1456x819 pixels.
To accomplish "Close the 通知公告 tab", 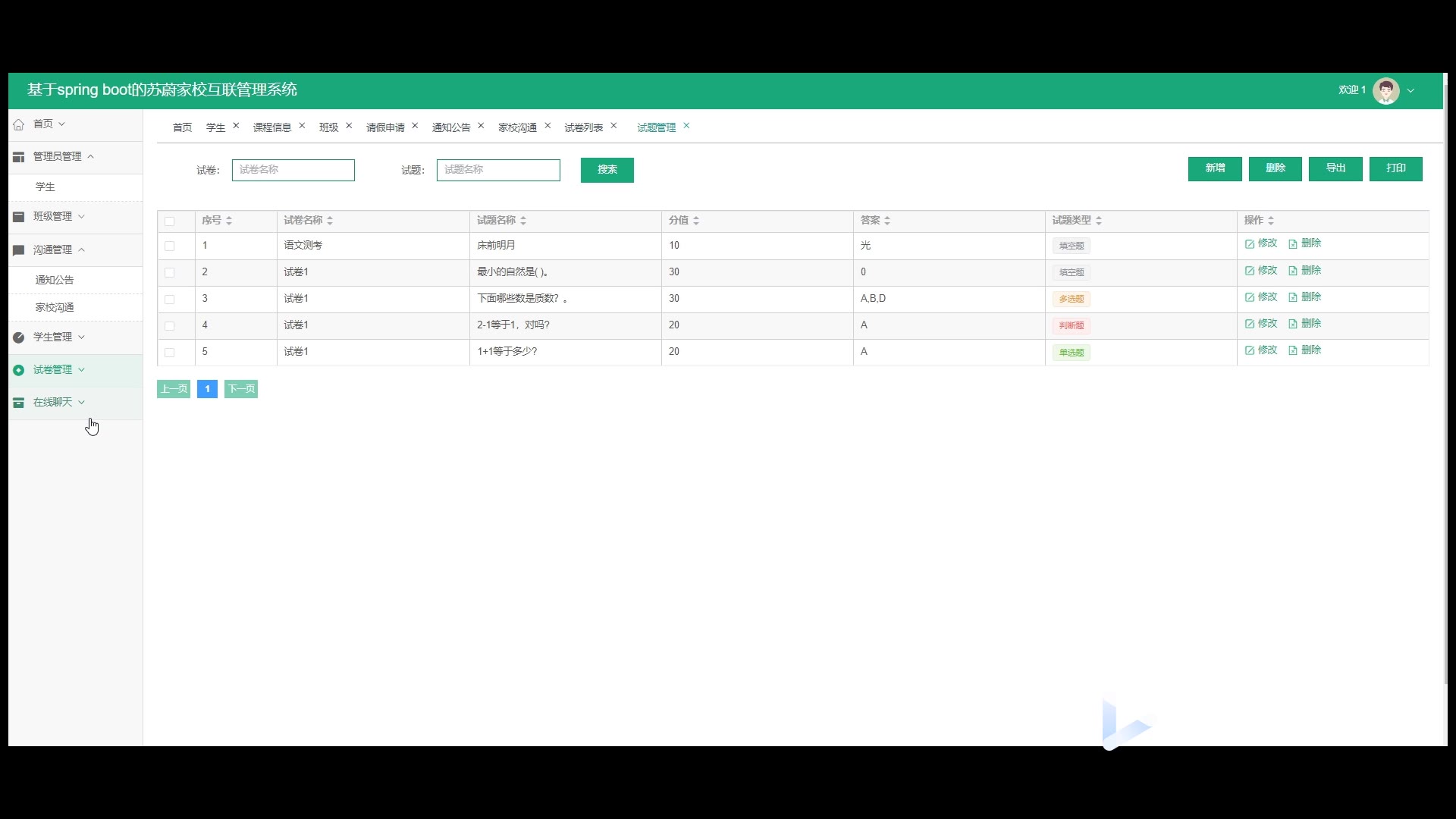I will coord(481,126).
